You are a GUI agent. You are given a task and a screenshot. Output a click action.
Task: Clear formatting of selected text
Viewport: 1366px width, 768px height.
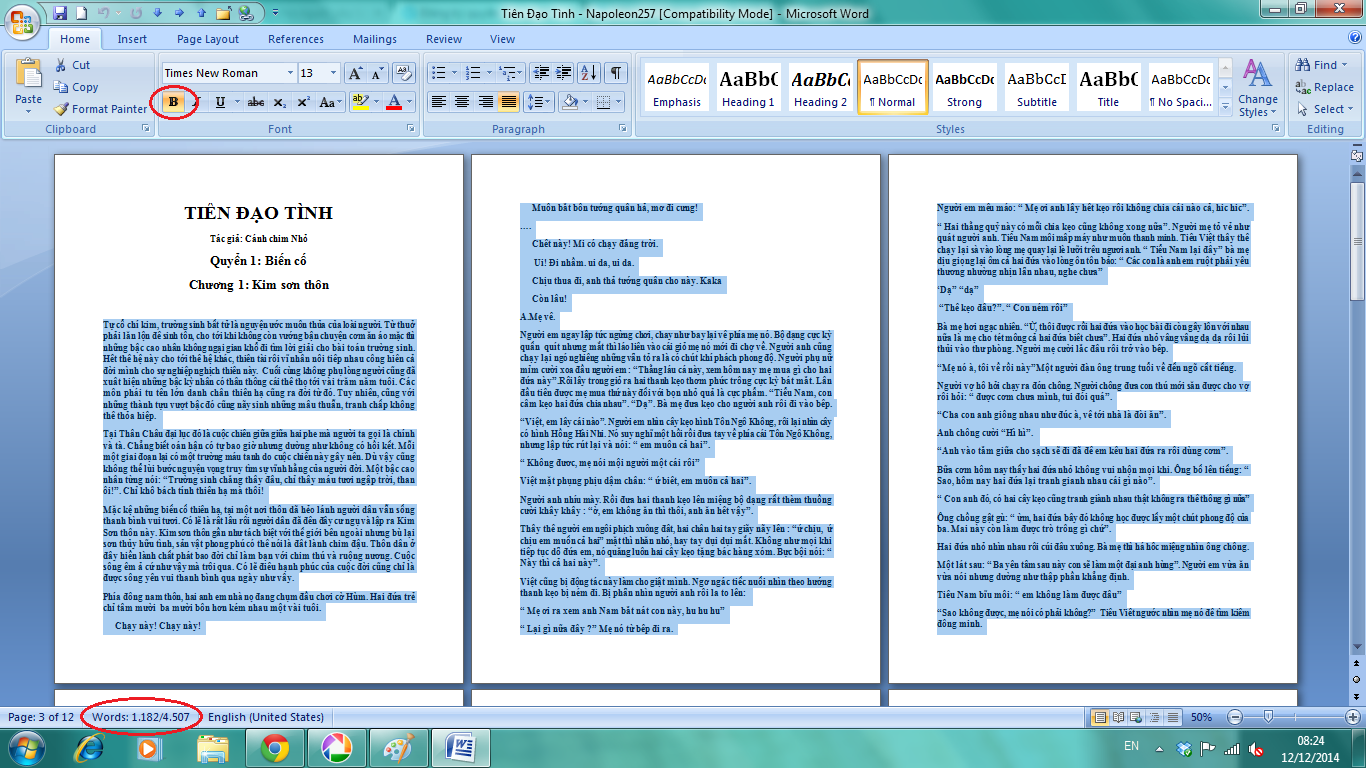[x=404, y=73]
